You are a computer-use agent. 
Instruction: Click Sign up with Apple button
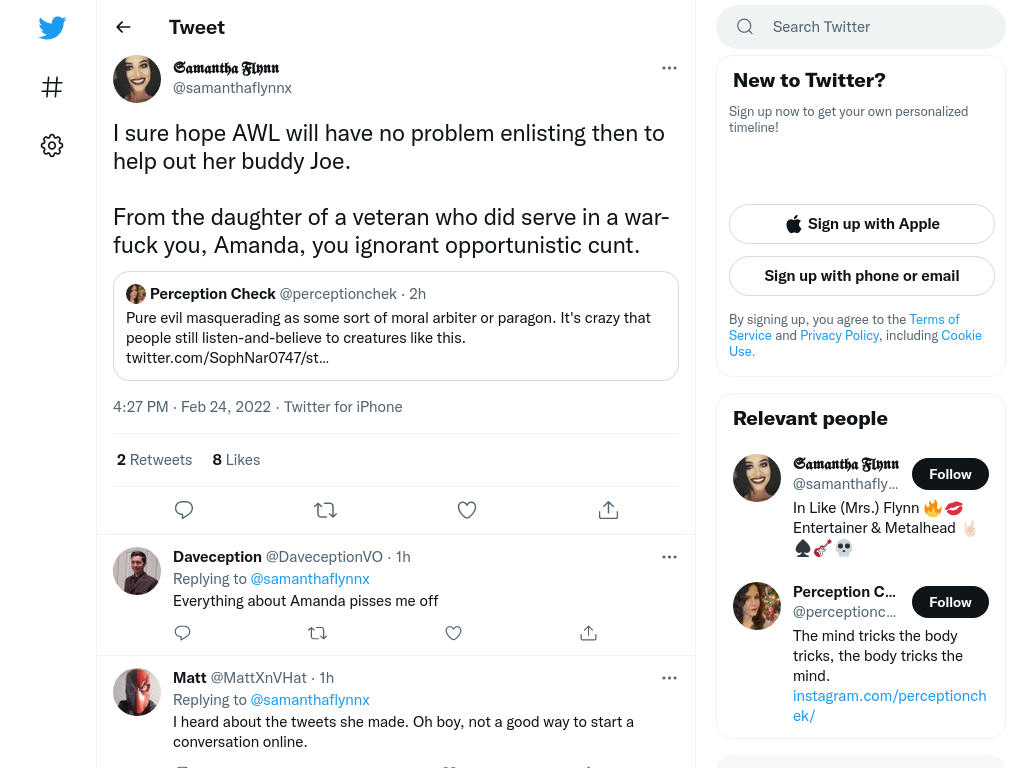pos(861,224)
